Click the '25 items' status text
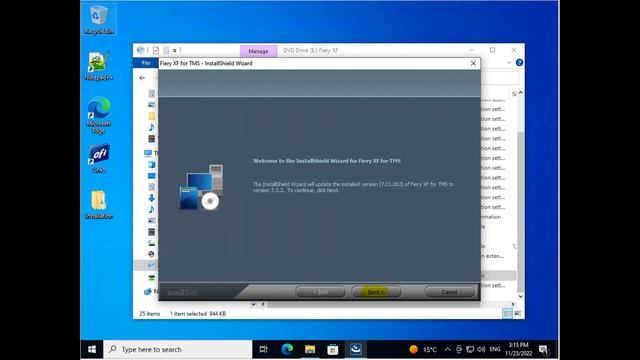This screenshot has width=640, height=360. click(x=150, y=314)
